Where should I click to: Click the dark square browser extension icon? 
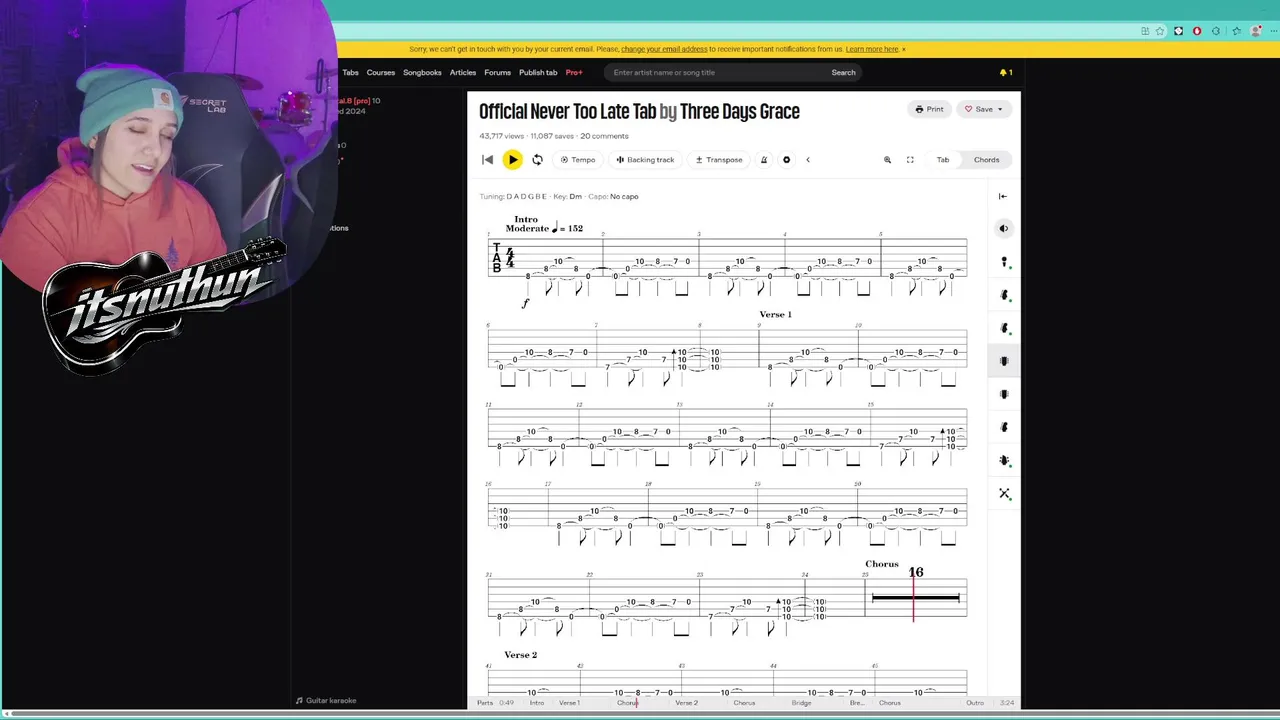[1178, 31]
